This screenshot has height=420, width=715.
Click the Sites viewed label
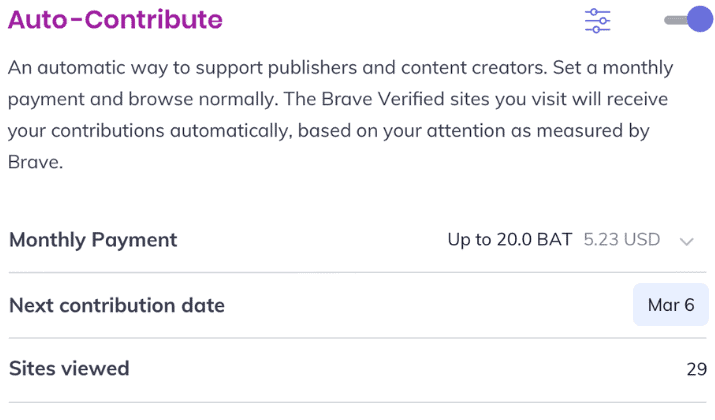tap(69, 368)
